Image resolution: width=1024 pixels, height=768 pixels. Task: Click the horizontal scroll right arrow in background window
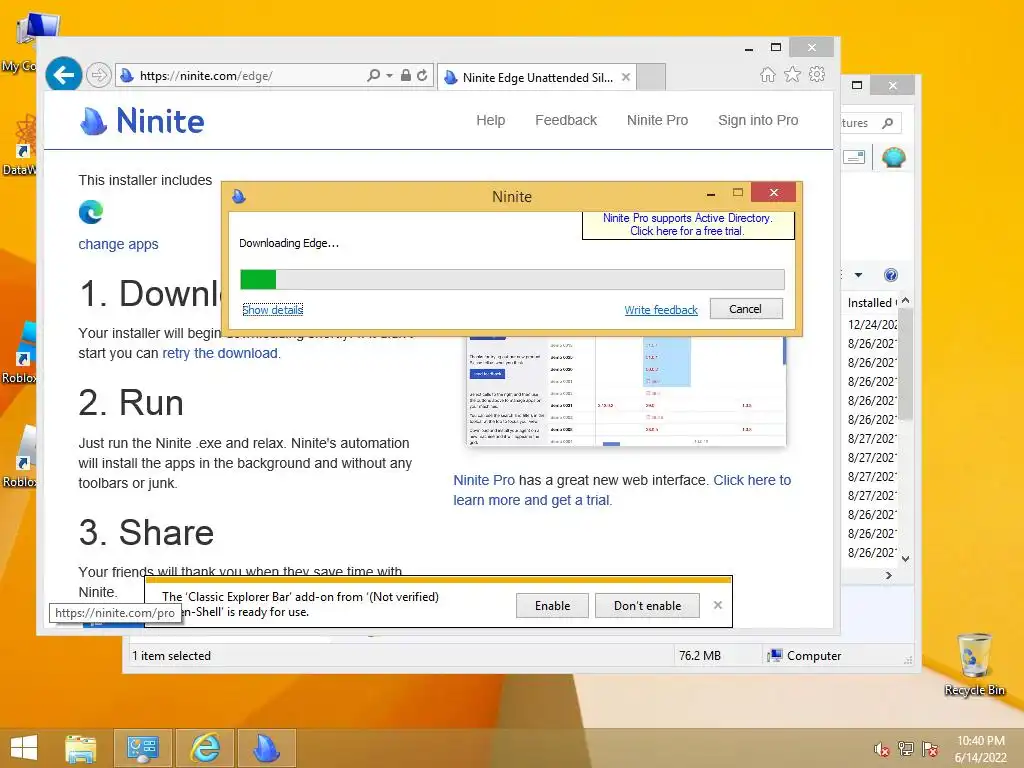tap(888, 575)
